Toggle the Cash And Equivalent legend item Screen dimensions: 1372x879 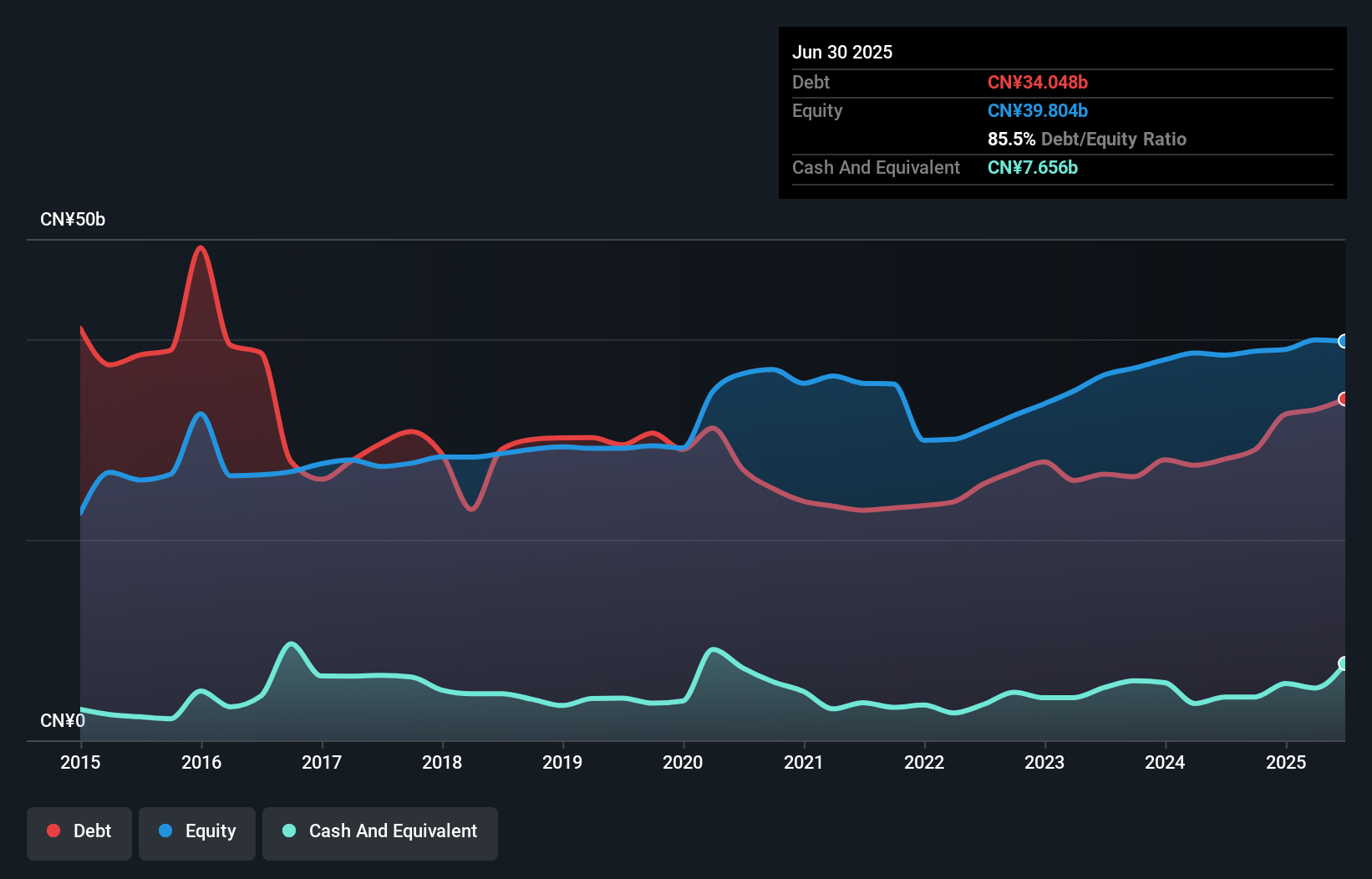pos(380,831)
